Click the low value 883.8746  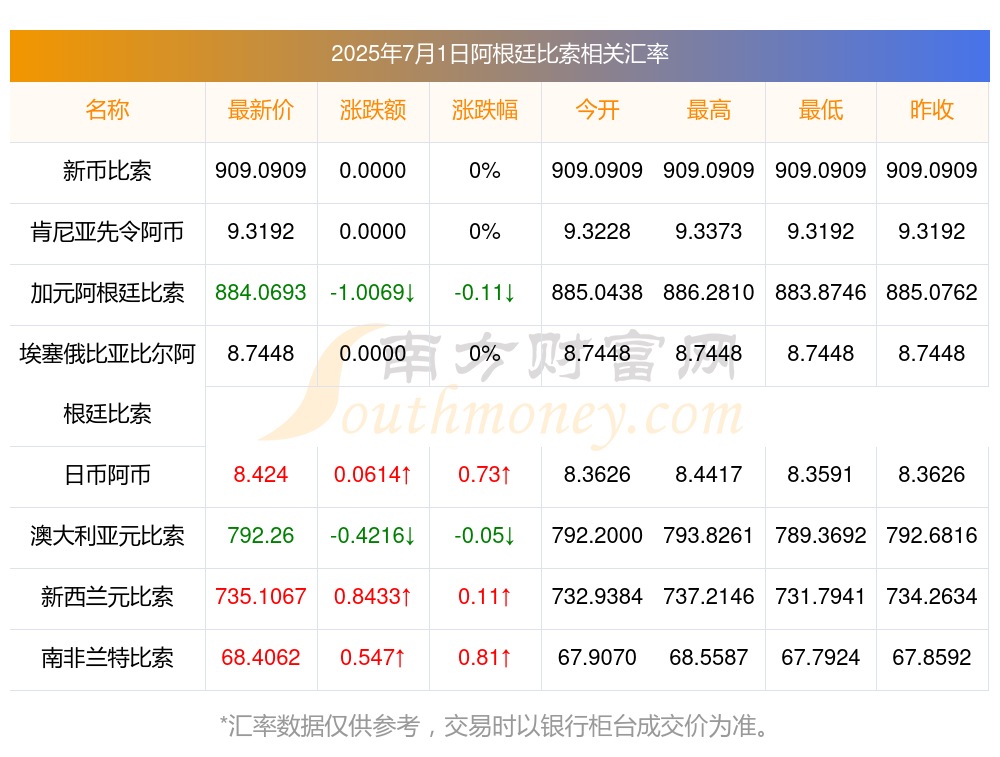(821, 293)
